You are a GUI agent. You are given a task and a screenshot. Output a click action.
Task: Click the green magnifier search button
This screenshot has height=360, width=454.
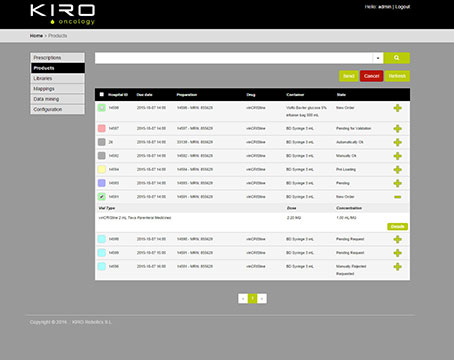coord(396,58)
